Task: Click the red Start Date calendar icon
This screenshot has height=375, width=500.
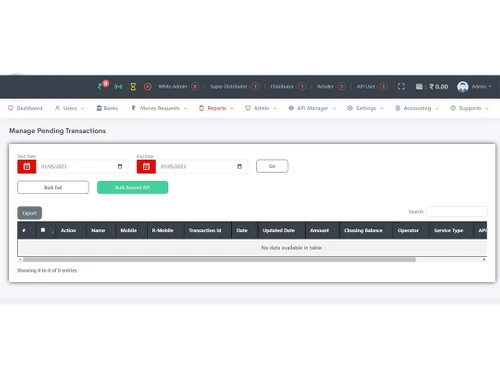Action: coord(27,167)
